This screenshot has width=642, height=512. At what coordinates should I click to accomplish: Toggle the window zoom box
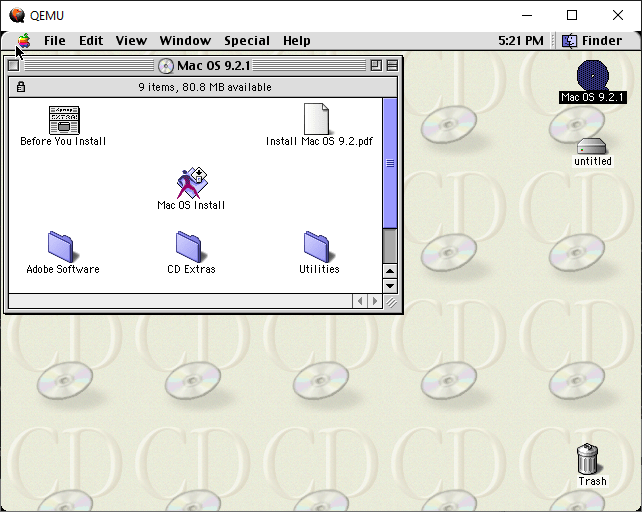point(376,66)
